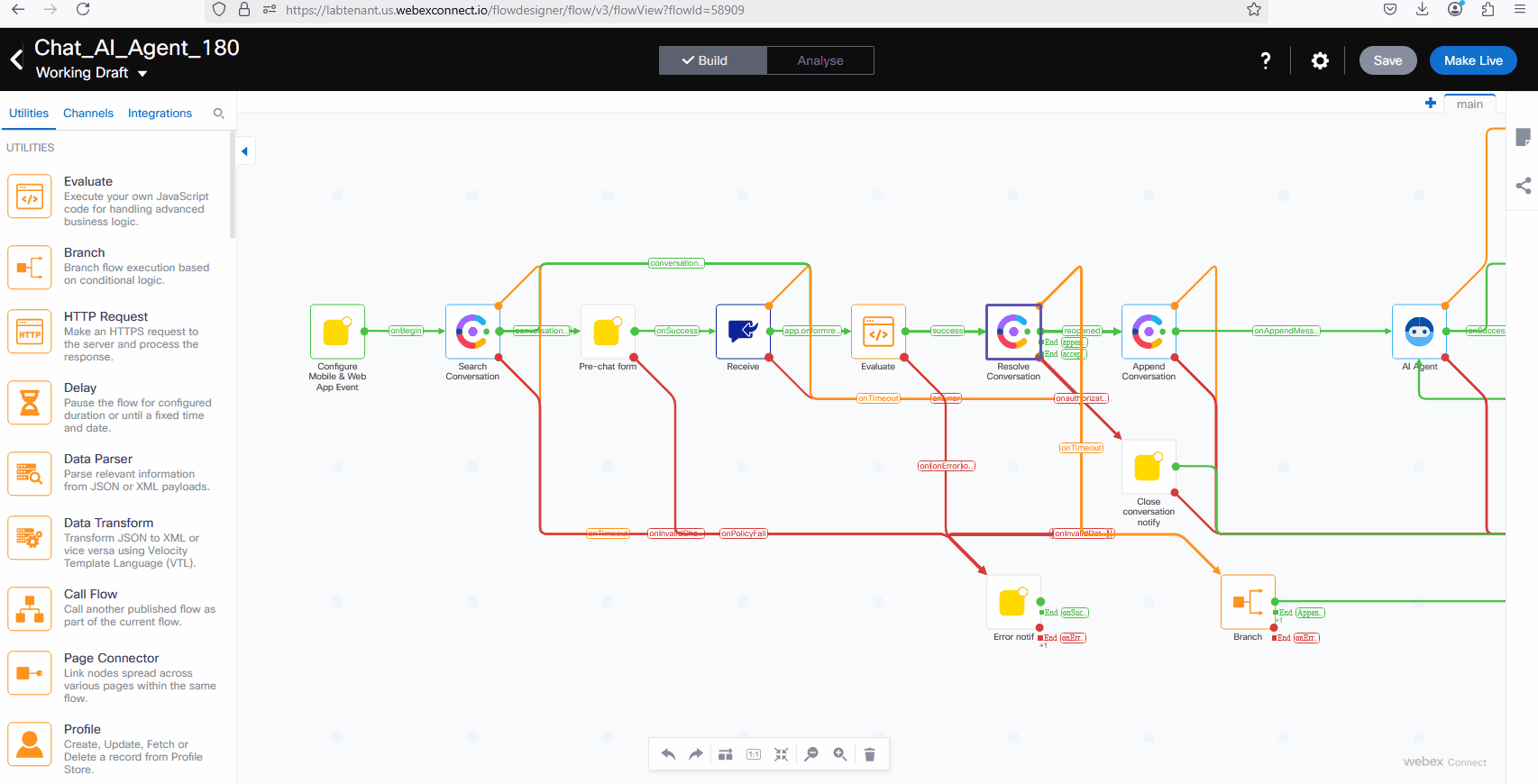Click the undo arrow in canvas toolbar
1538x784 pixels.
pyautogui.click(x=668, y=754)
